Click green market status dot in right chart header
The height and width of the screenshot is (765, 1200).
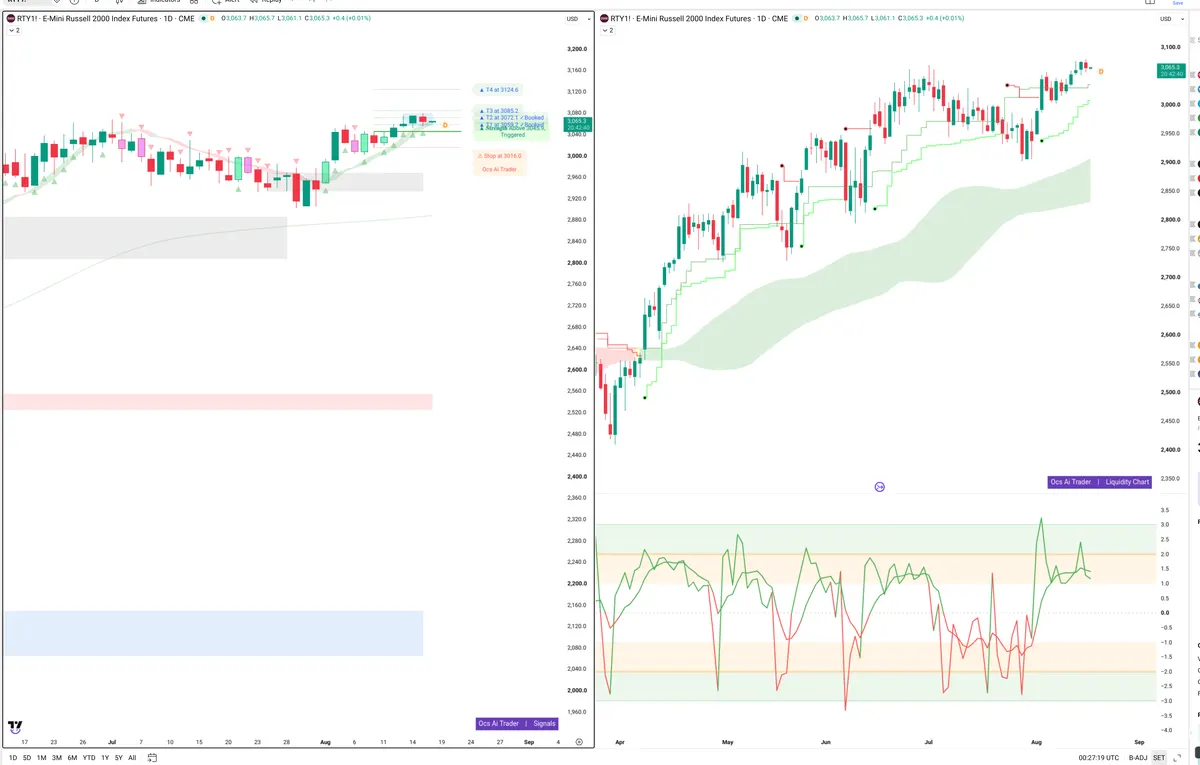796,18
